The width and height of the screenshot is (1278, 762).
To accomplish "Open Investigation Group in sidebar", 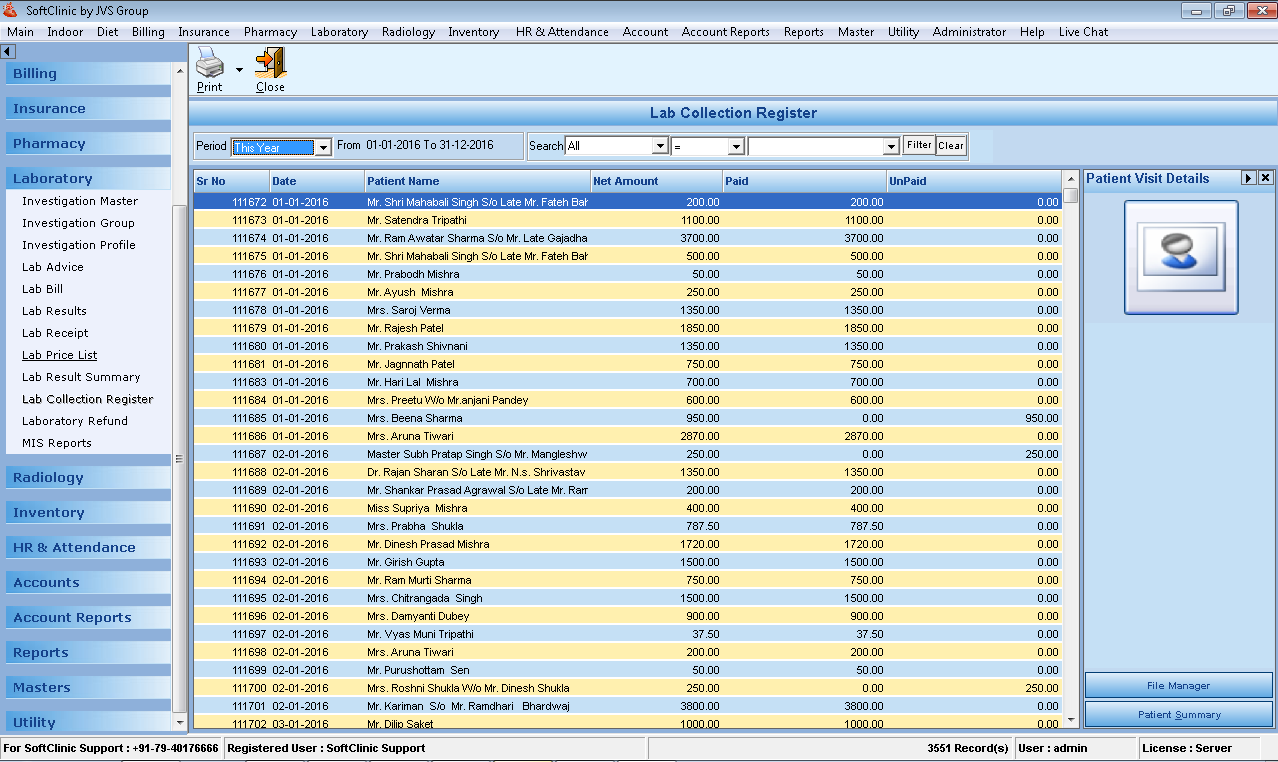I will coord(78,223).
